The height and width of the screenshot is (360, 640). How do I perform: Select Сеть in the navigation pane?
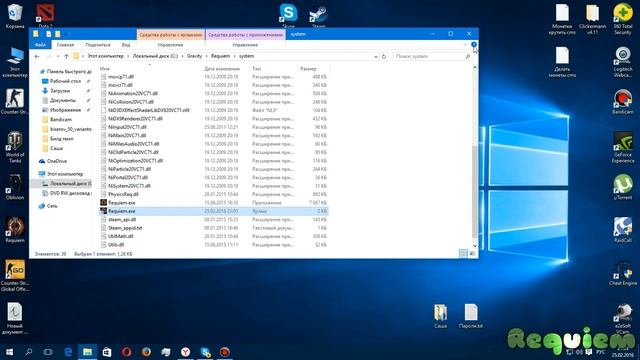[52, 206]
